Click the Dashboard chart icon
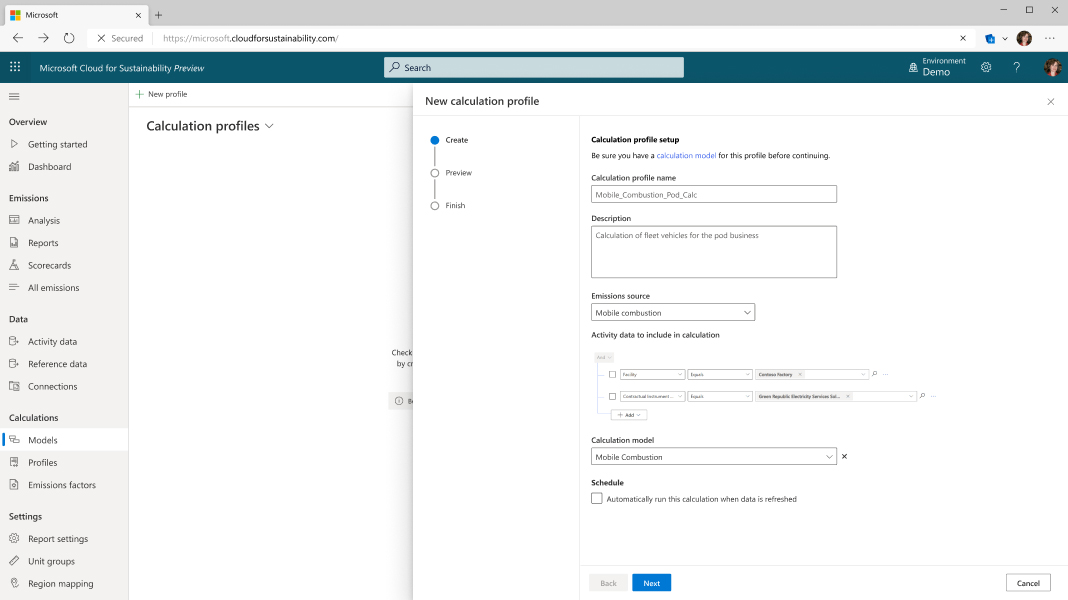Viewport: 1068px width, 600px height. point(14,166)
